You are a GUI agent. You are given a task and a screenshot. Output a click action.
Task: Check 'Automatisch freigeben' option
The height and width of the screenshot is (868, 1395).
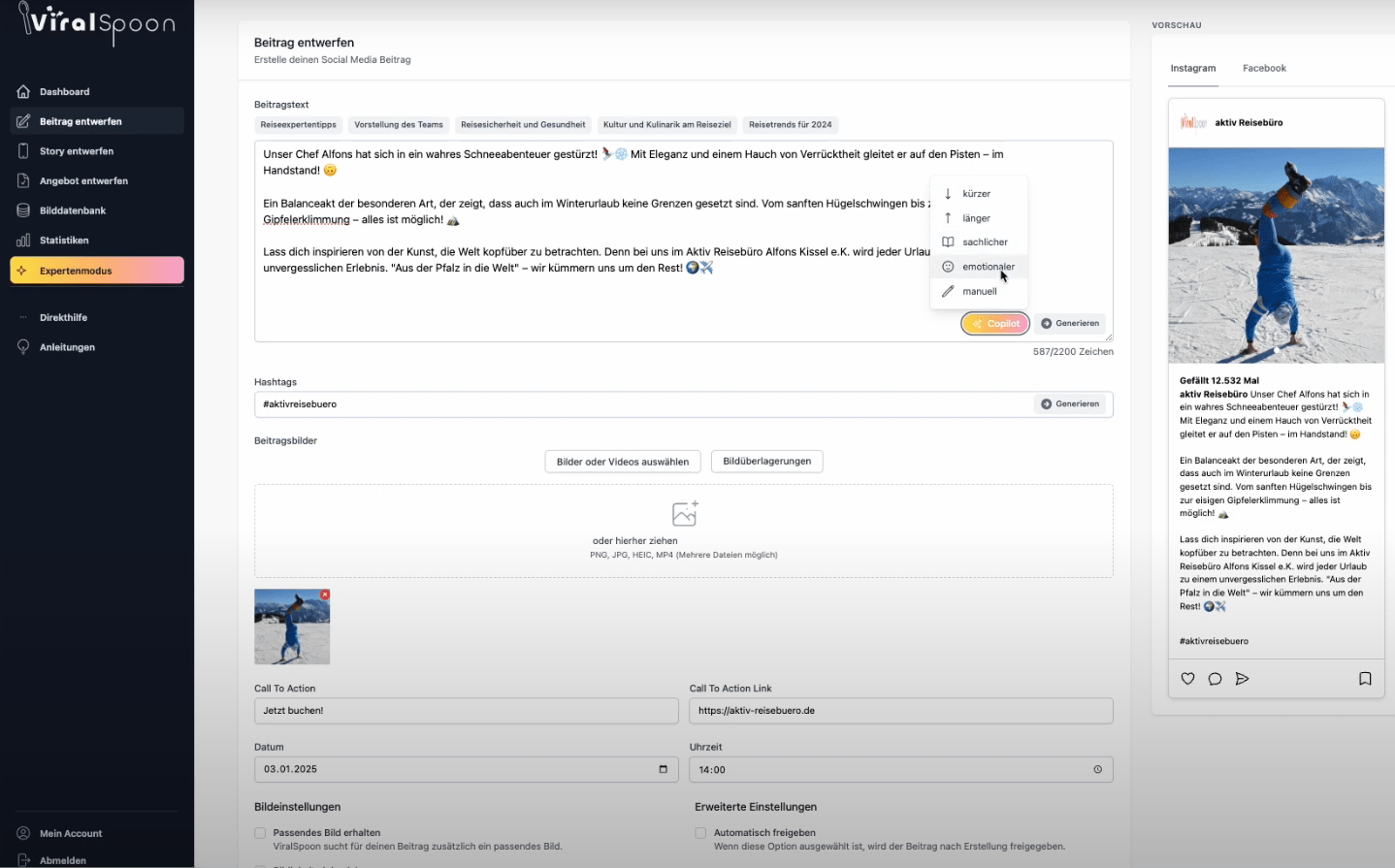point(700,833)
